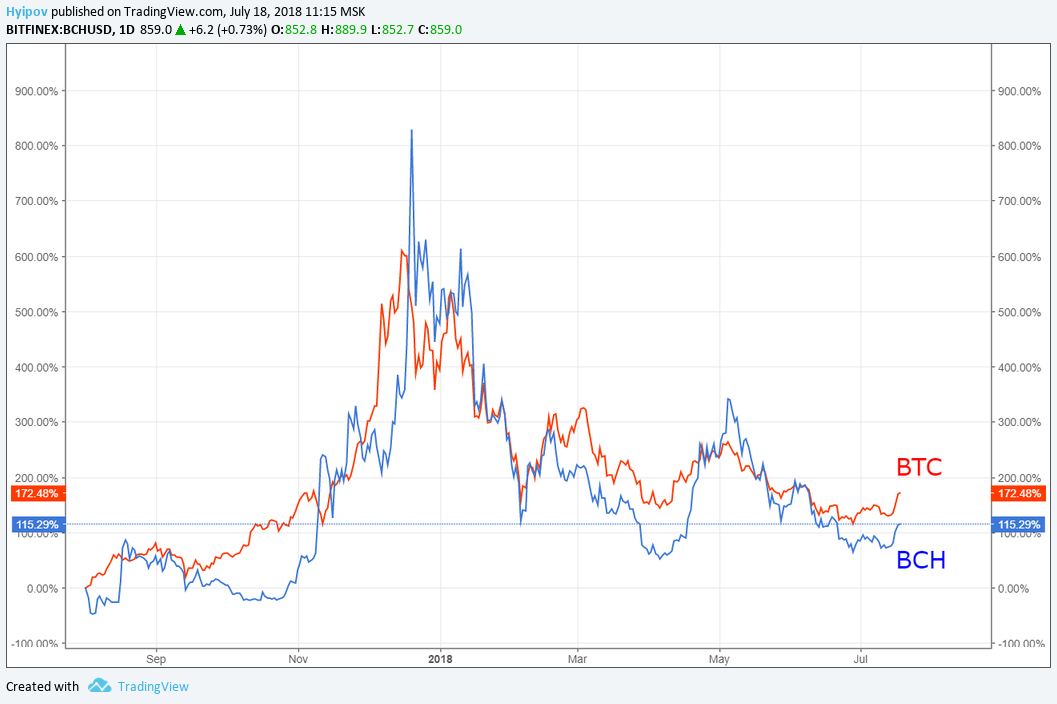The width and height of the screenshot is (1057, 704).
Task: Click the 'Created with' caption text
Action: tap(42, 686)
